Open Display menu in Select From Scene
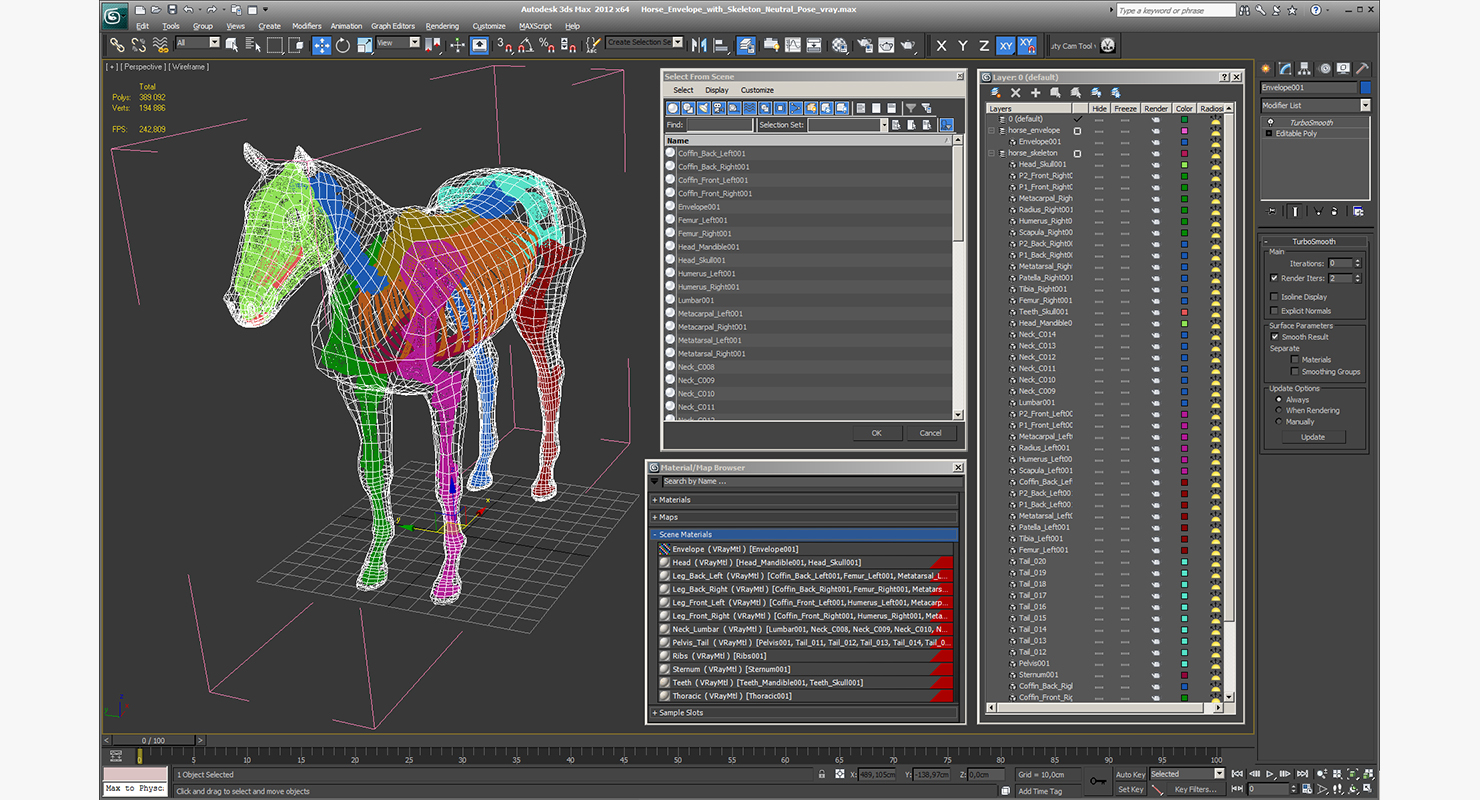The height and width of the screenshot is (800, 1480). 717,90
